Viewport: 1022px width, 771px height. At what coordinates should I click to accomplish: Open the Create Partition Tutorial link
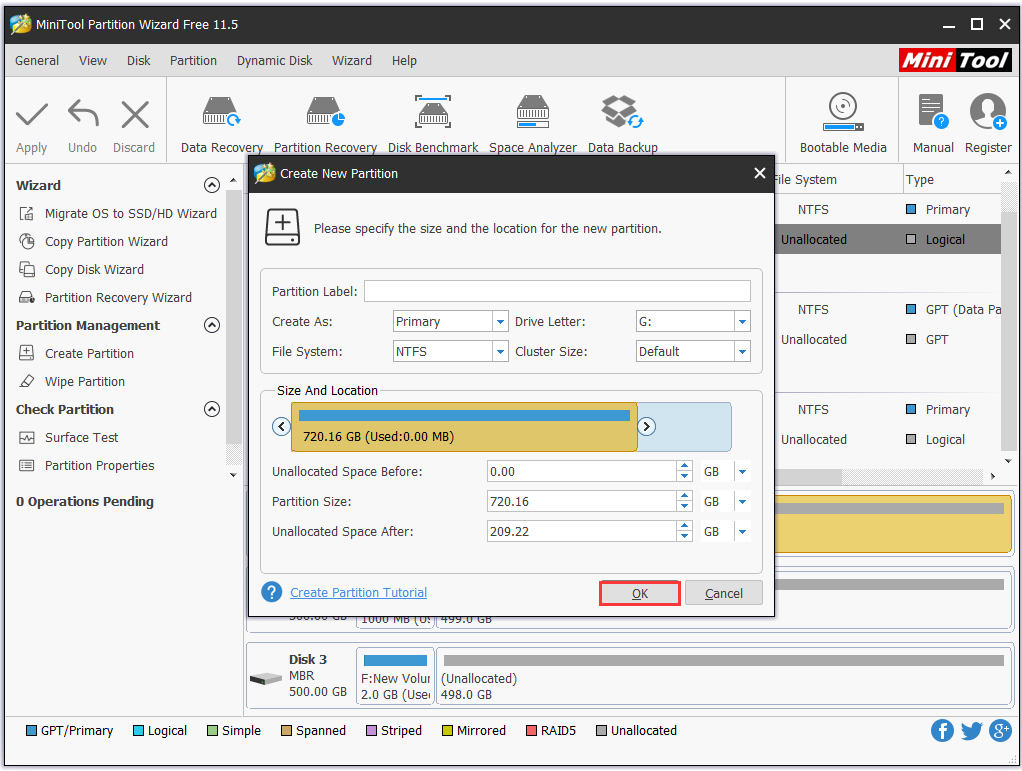tap(358, 592)
